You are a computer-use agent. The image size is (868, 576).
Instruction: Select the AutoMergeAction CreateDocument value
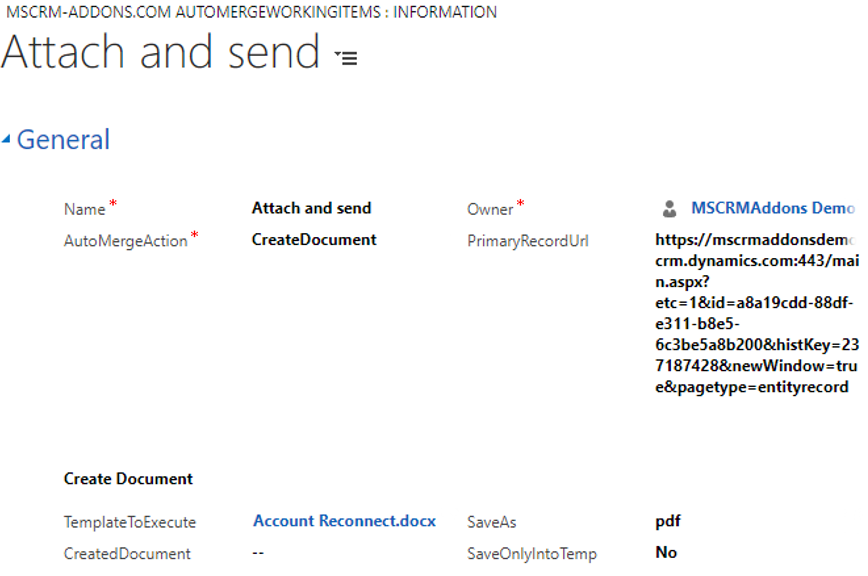tap(314, 240)
